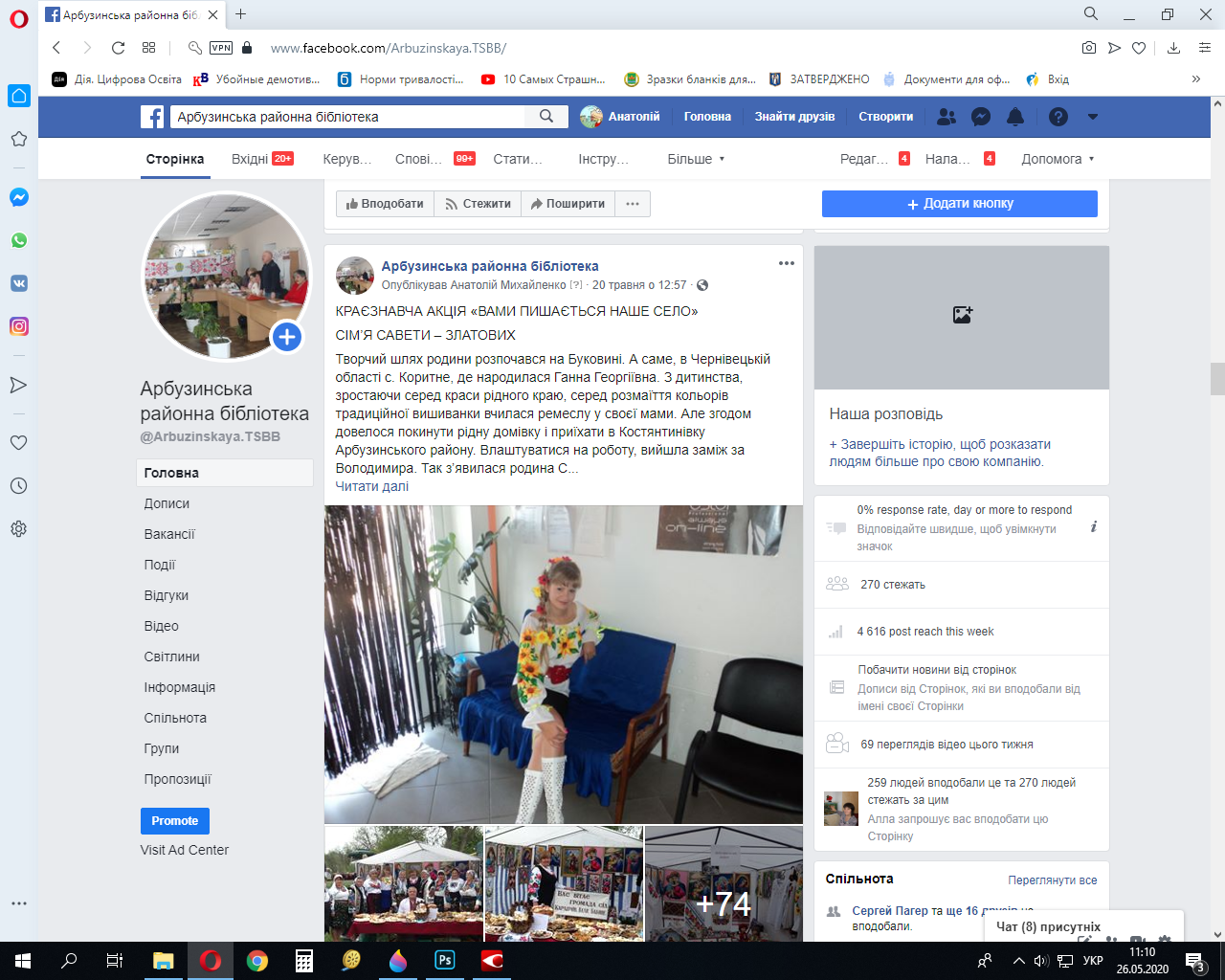Screen dimensions: 1225x980
Task: Toggle the heart bookmark for this page
Action: coord(1139,48)
